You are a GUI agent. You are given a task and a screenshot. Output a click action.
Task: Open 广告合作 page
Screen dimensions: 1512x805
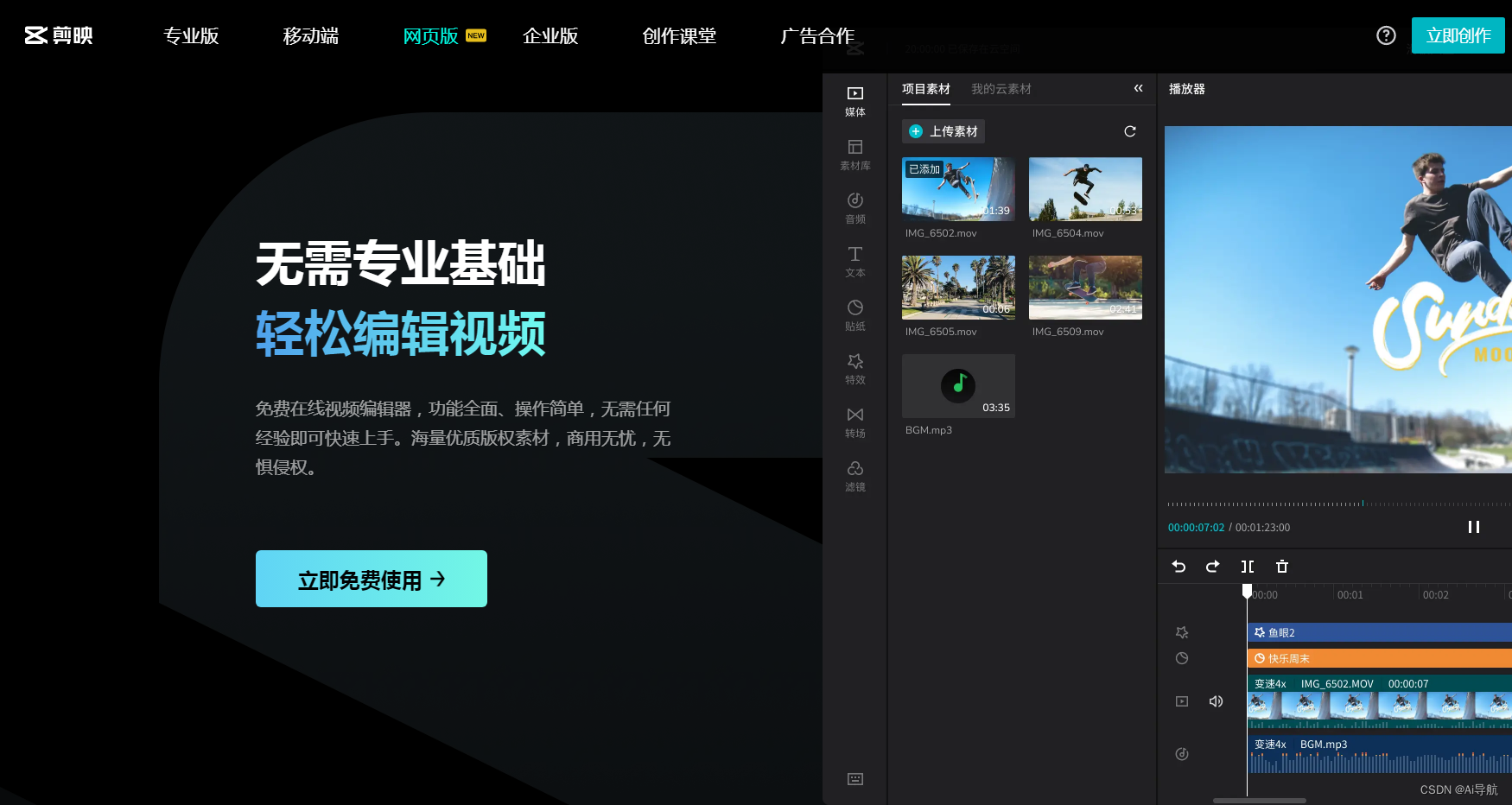tap(817, 35)
